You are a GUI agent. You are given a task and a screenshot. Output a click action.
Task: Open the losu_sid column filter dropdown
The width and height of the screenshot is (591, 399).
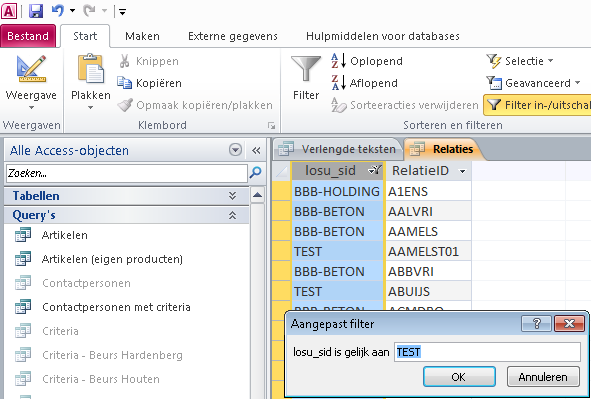point(374,171)
